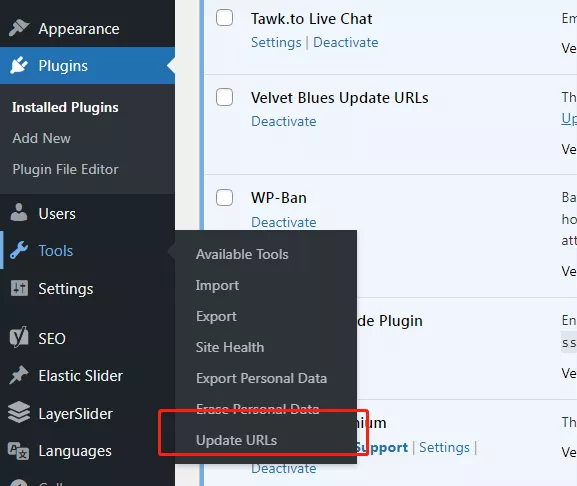Open the Add New plugins page

(x=41, y=138)
